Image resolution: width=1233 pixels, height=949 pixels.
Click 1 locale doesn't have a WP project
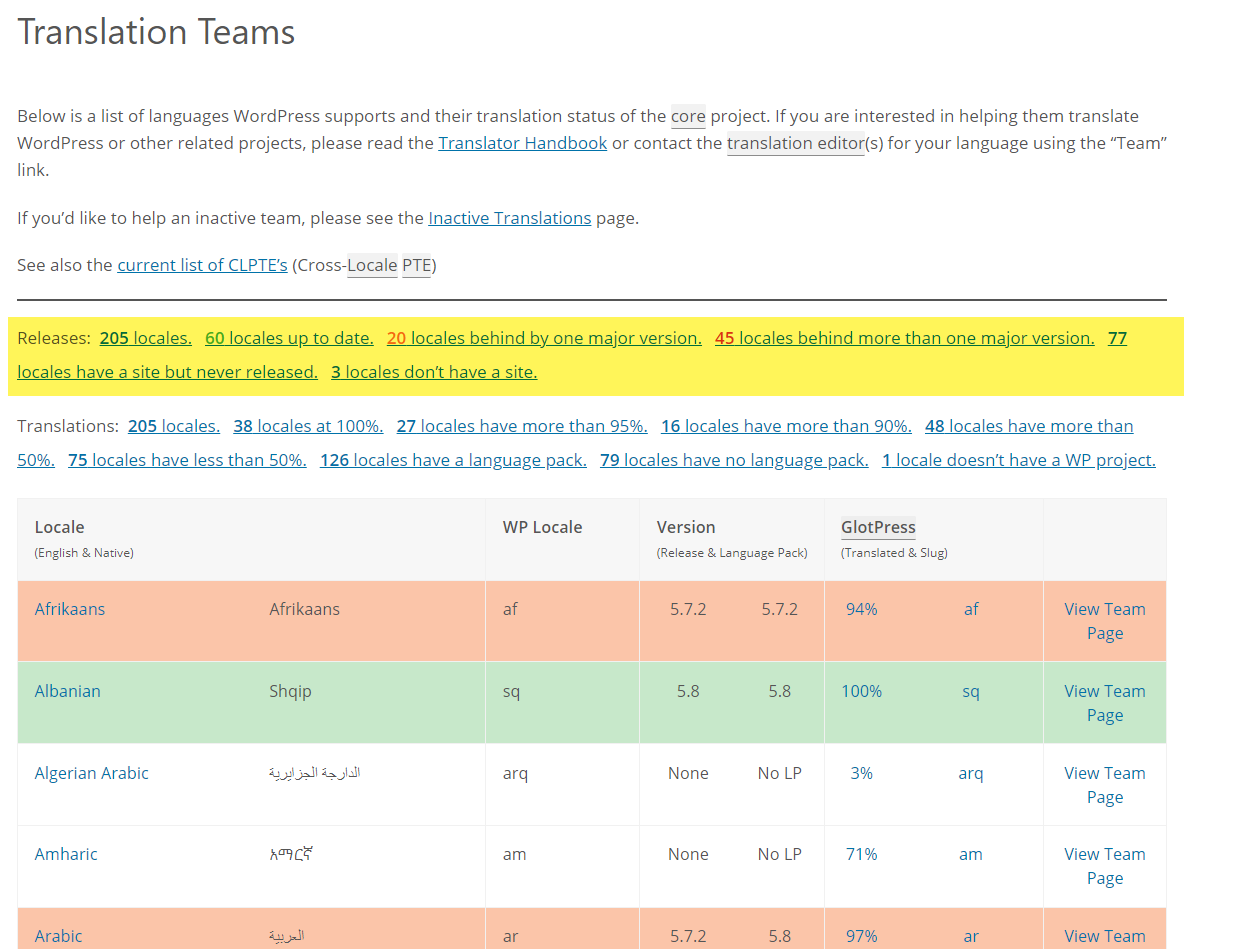pyautogui.click(x=1018, y=460)
